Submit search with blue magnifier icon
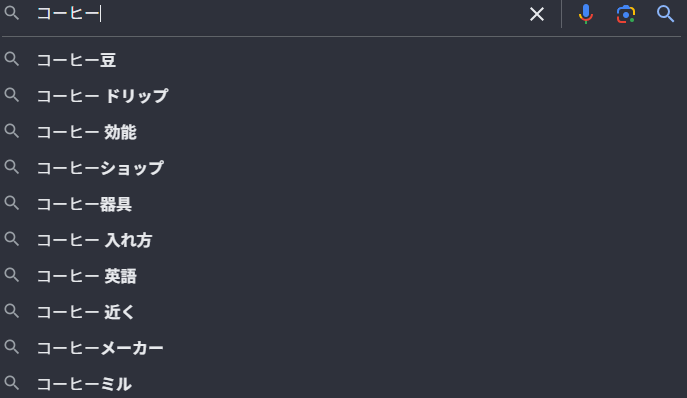 (665, 14)
